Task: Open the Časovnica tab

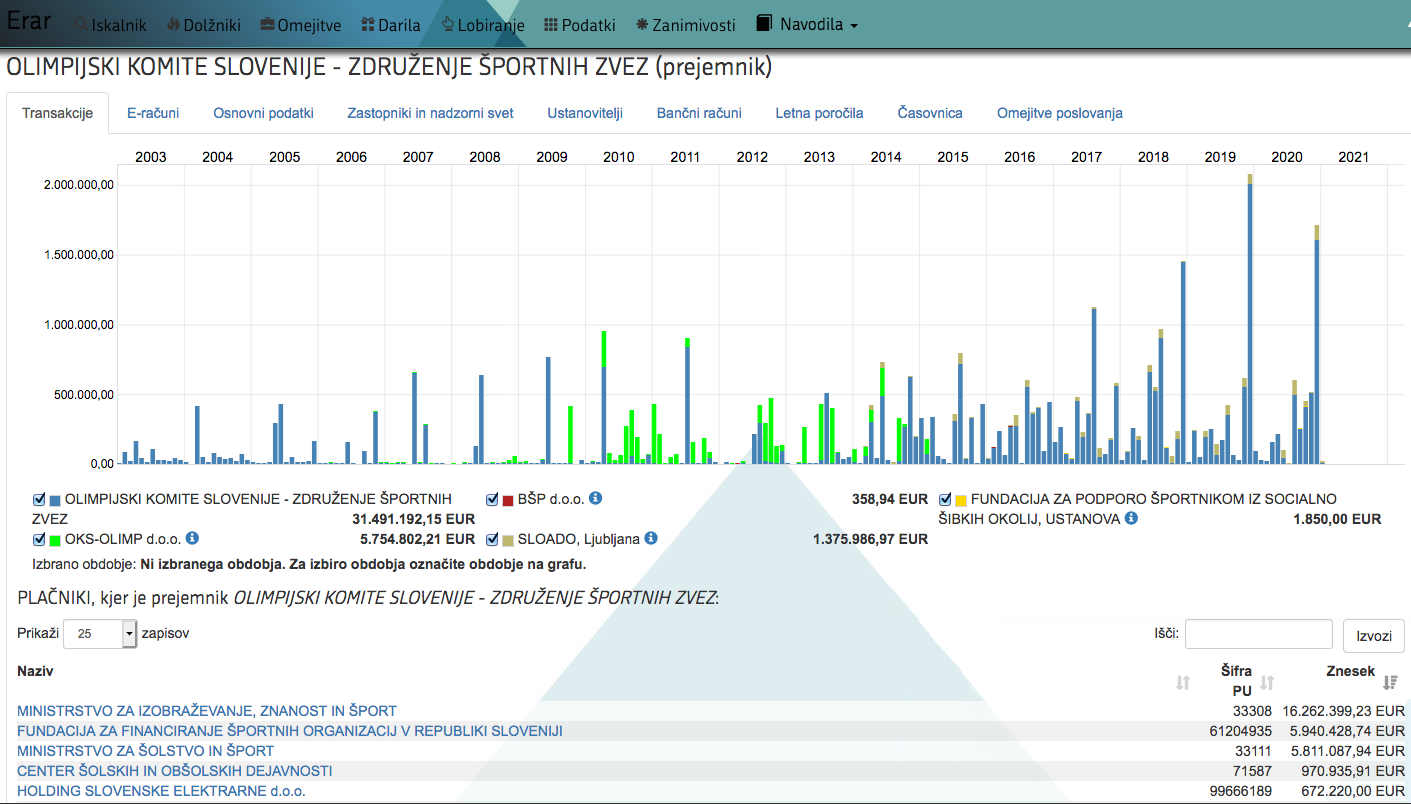Action: (x=930, y=113)
